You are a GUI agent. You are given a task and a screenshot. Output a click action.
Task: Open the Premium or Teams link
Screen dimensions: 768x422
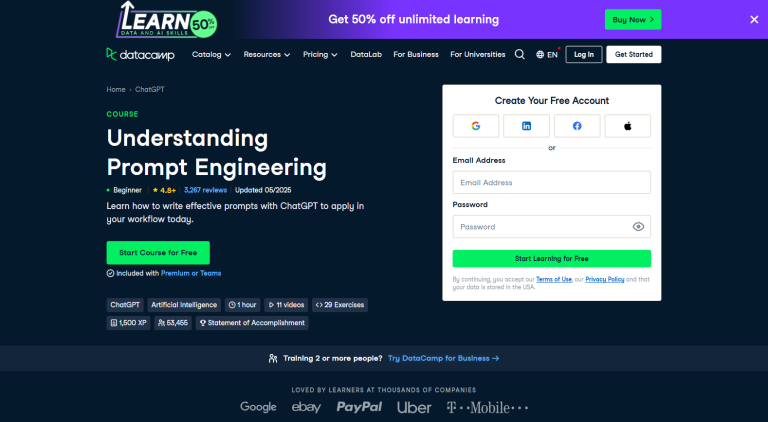coord(191,273)
